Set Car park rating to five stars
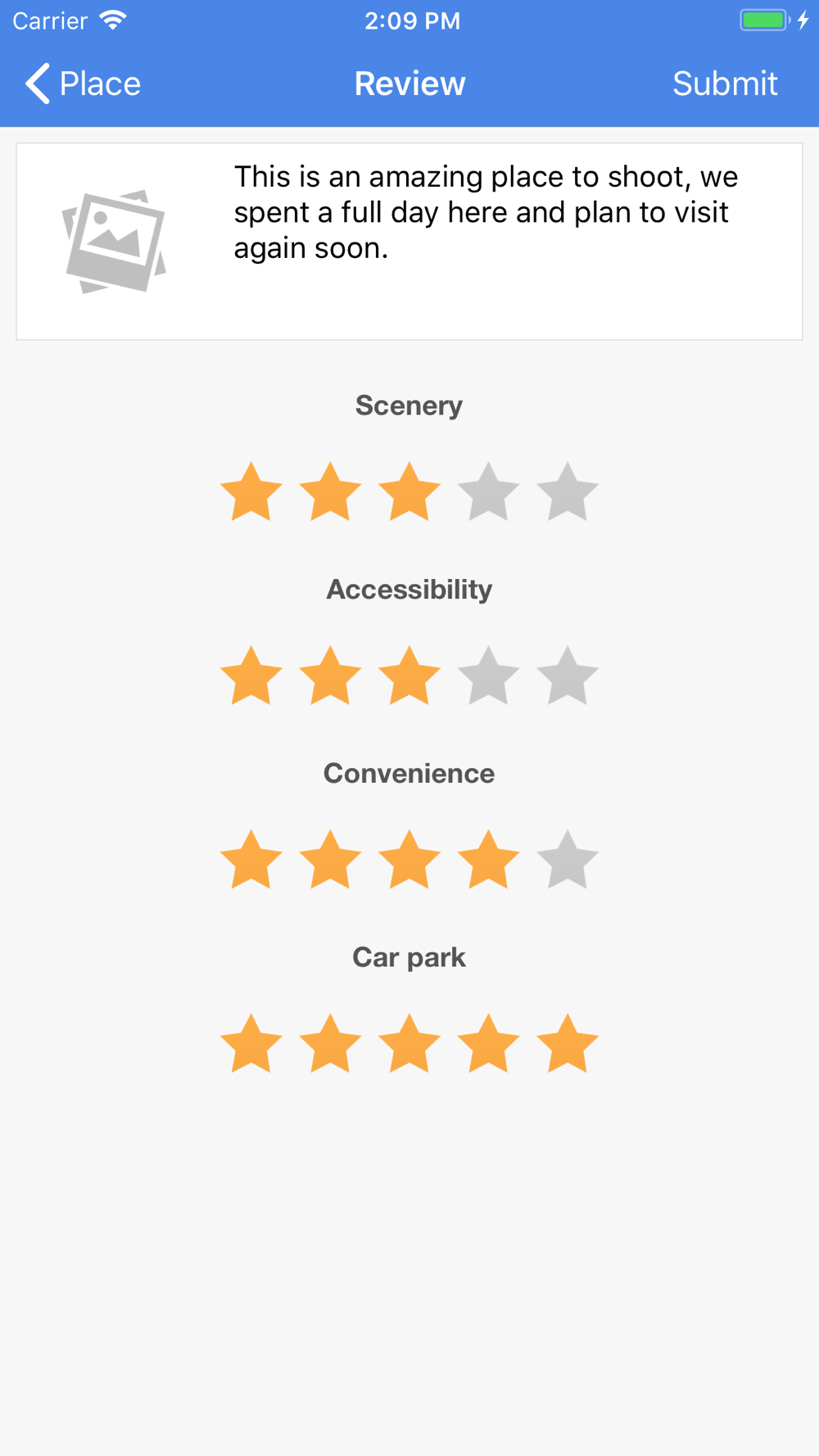The width and height of the screenshot is (819, 1456). coord(568,1043)
